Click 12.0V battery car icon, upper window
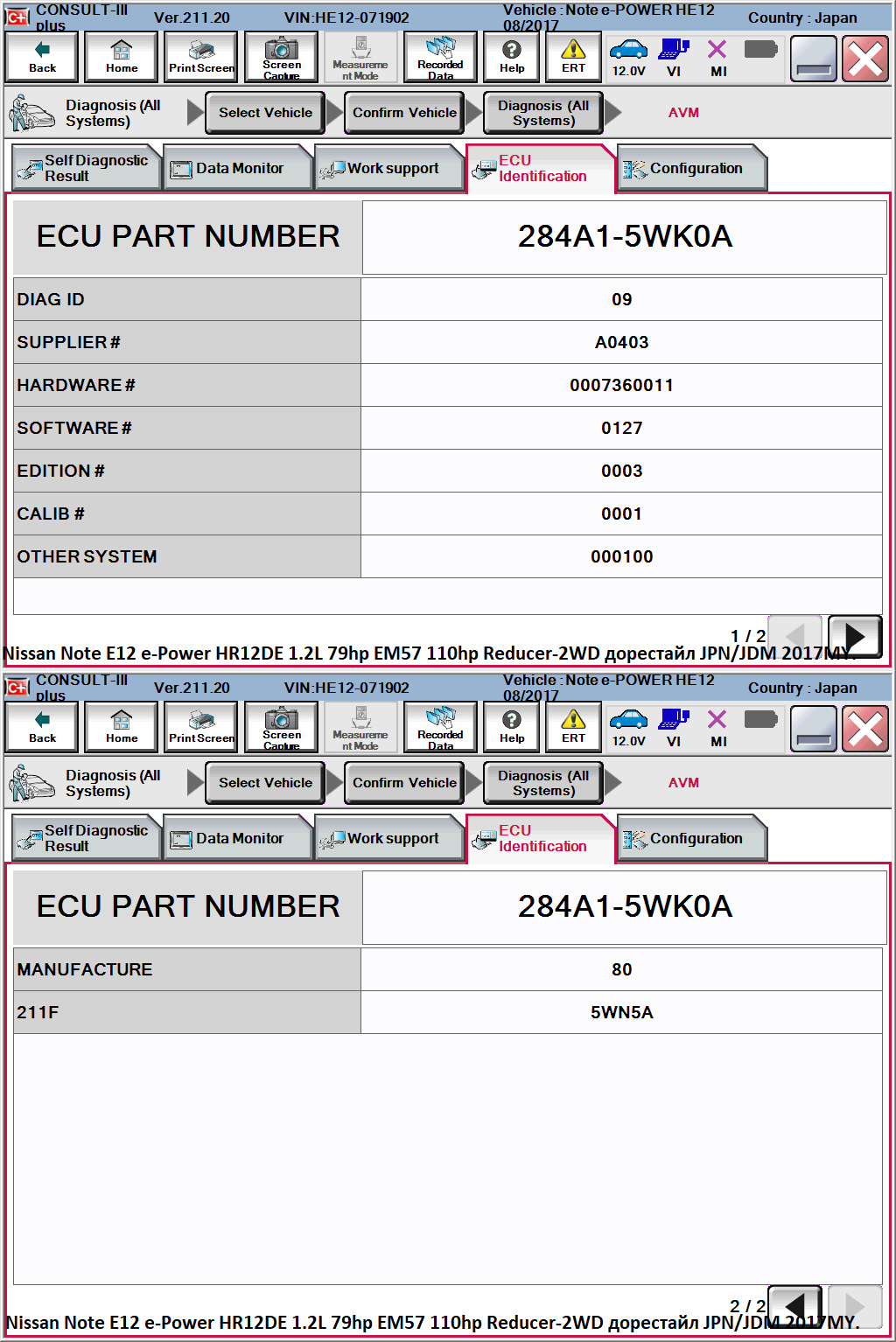Image resolution: width=896 pixels, height=1342 pixels. [628, 57]
